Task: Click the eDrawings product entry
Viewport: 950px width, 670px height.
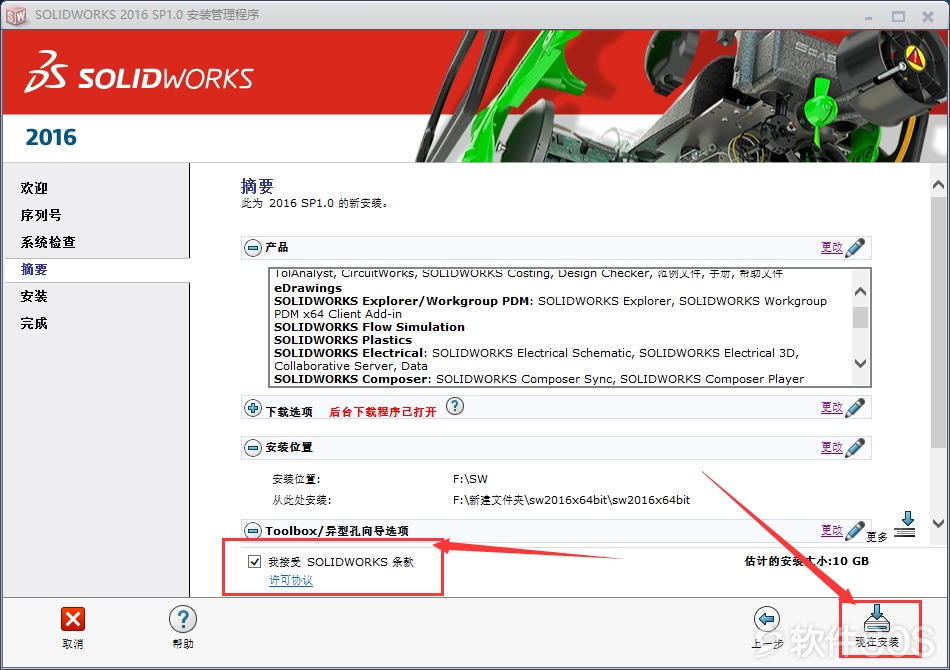Action: [x=308, y=288]
